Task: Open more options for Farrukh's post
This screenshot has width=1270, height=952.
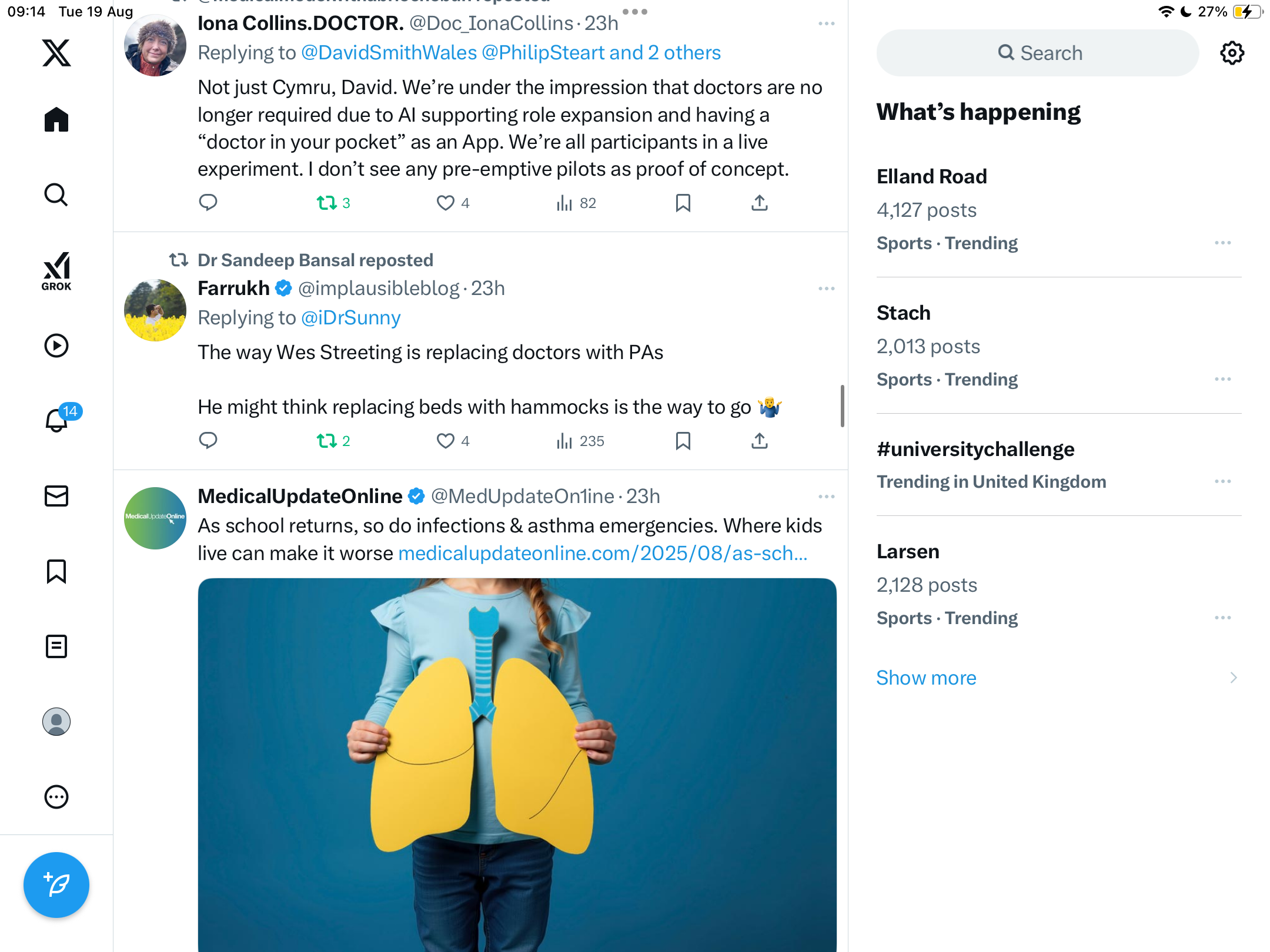Action: click(826, 289)
